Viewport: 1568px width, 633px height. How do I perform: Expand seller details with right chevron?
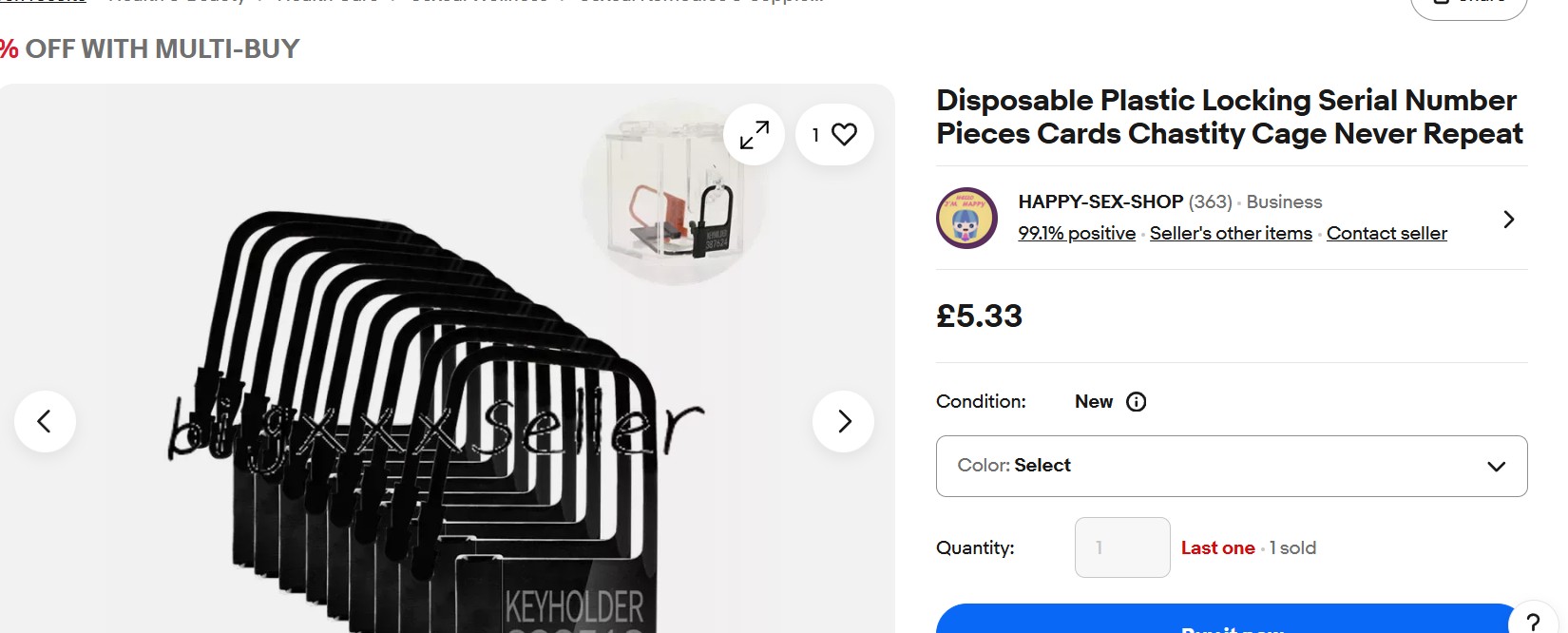1508,220
